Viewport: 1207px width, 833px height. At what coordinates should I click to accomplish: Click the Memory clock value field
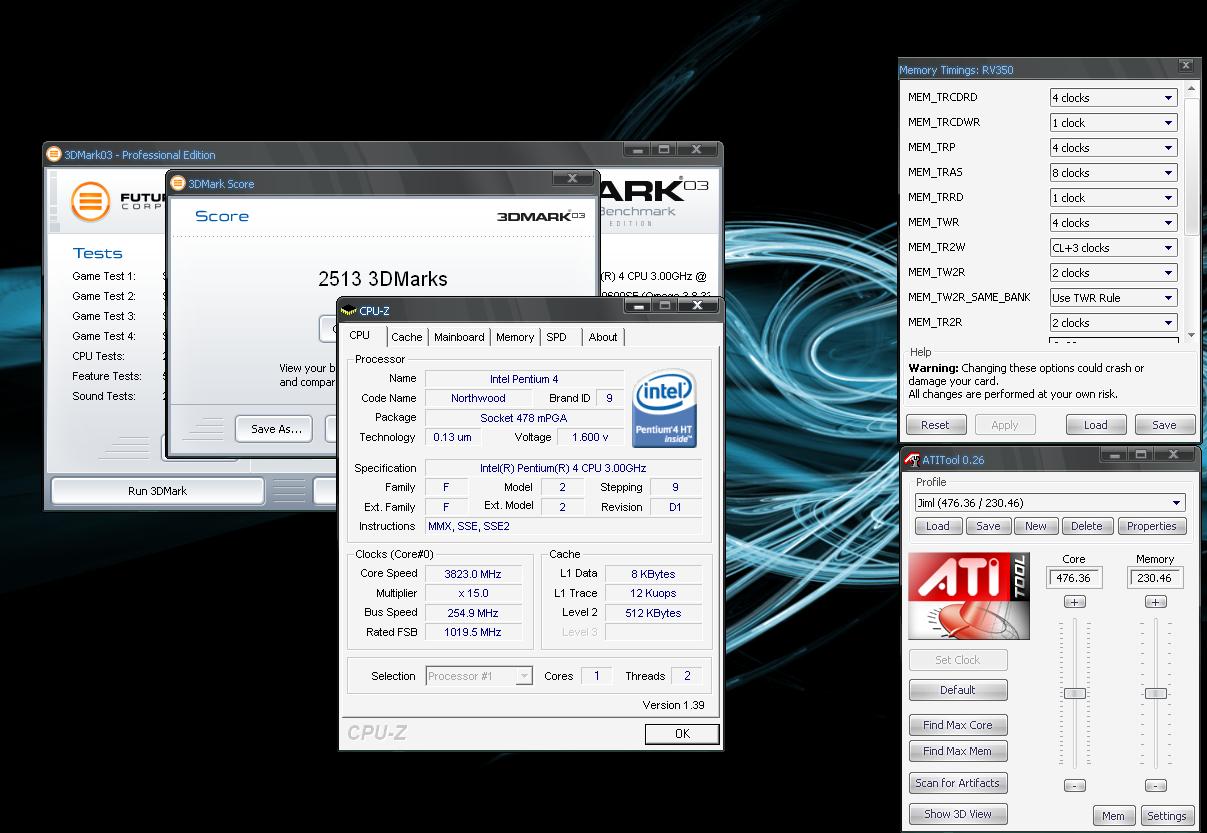pyautogui.click(x=1156, y=578)
